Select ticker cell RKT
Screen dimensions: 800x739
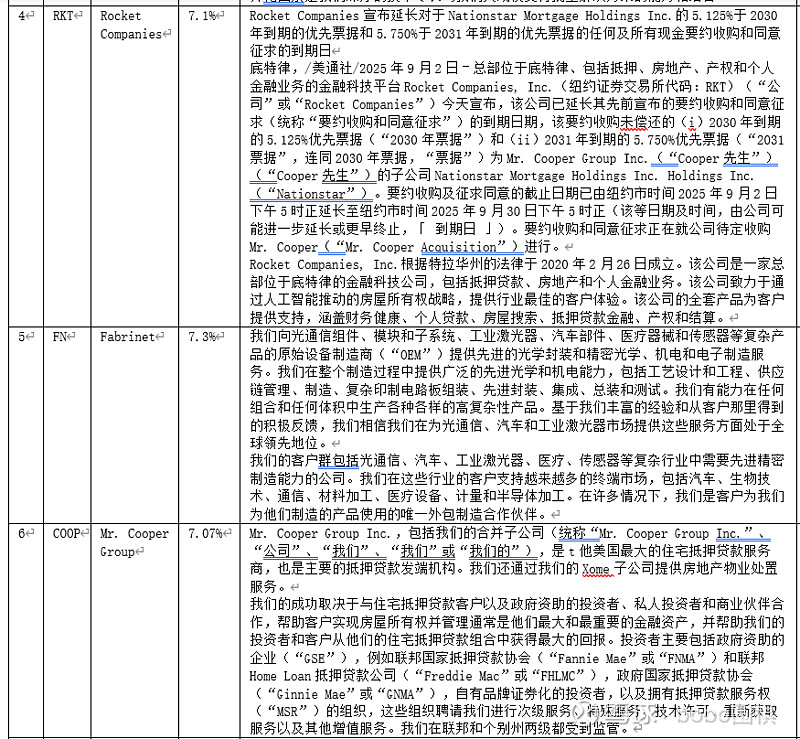point(67,166)
